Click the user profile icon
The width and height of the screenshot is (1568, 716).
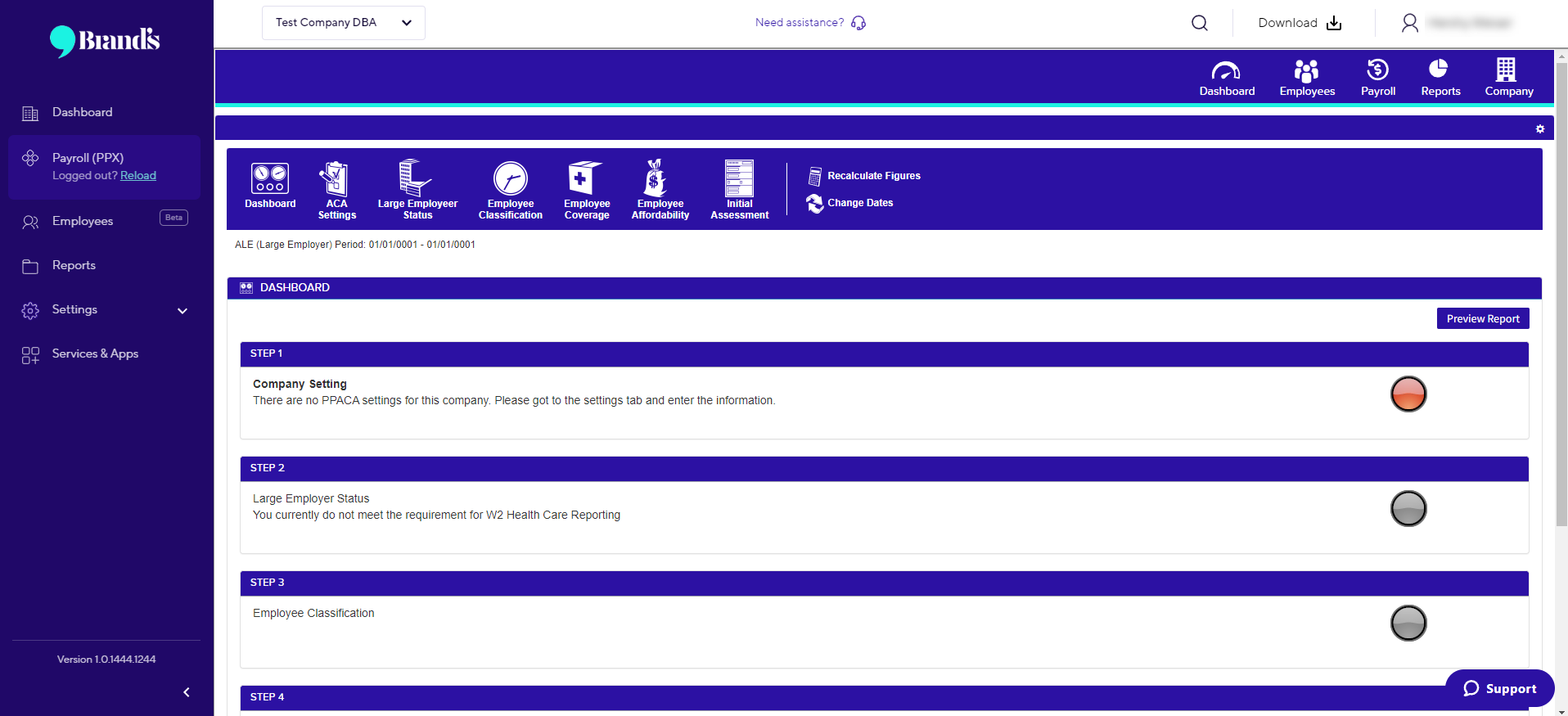click(x=1409, y=23)
